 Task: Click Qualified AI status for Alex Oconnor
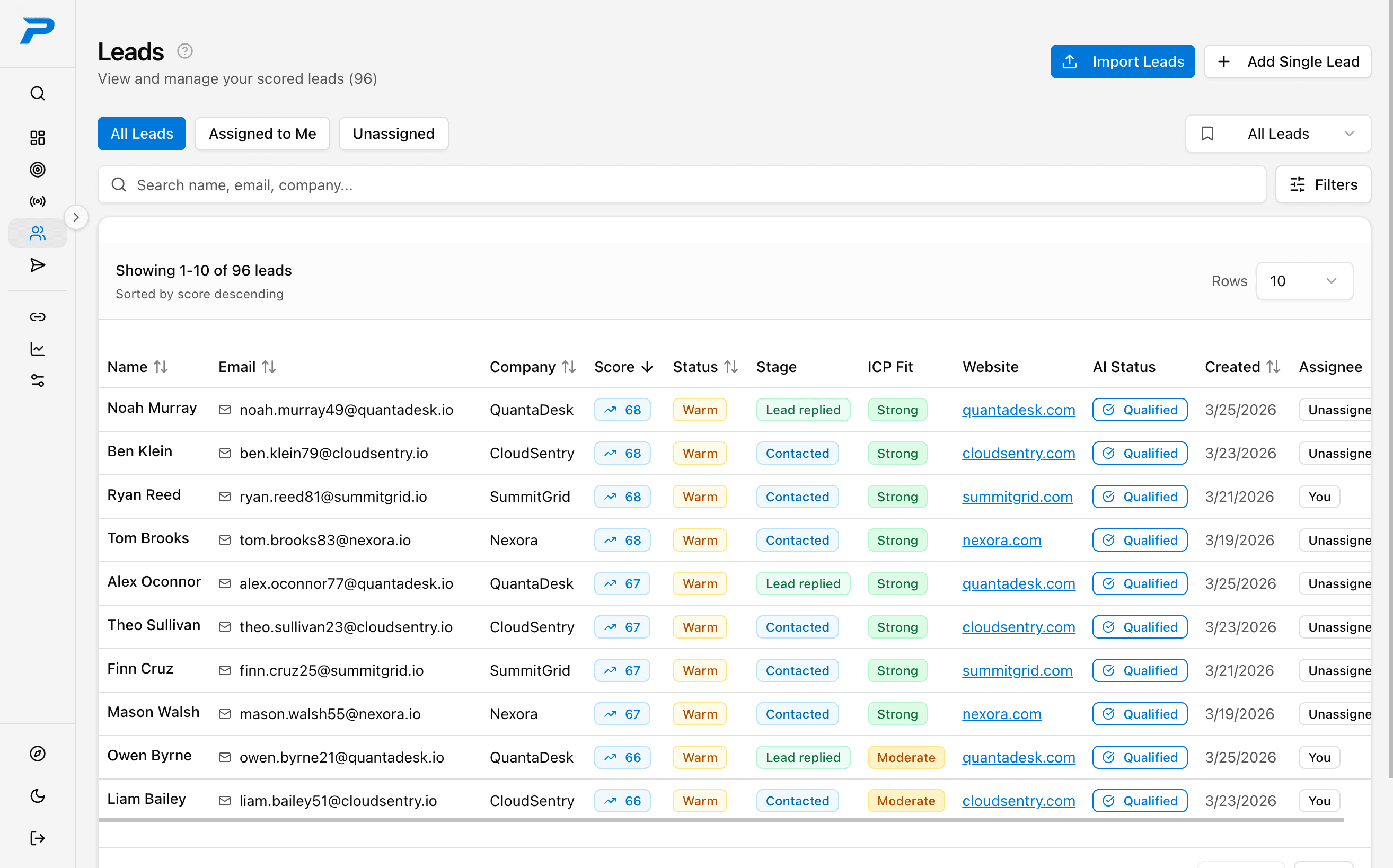pyautogui.click(x=1140, y=583)
